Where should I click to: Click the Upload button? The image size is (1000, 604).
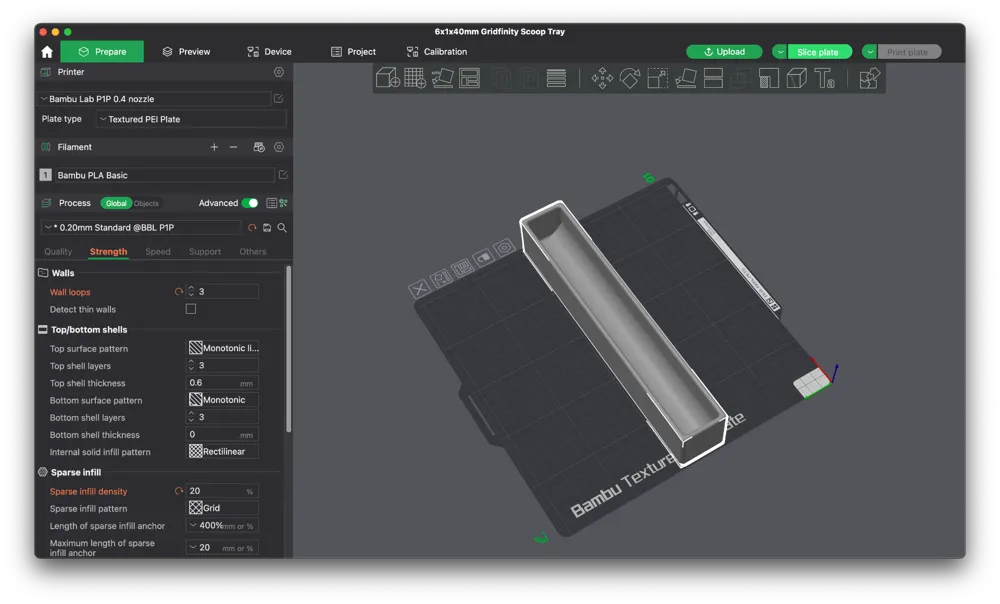tap(724, 52)
